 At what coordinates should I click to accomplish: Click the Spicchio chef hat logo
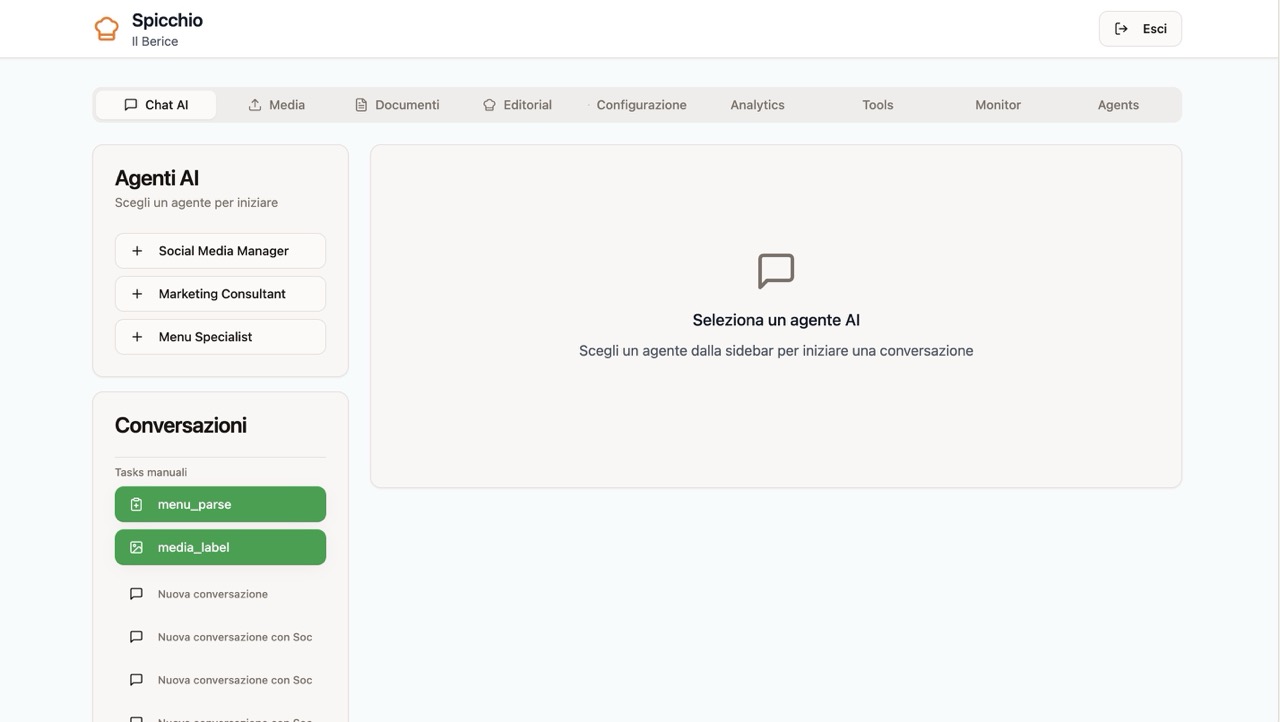[x=106, y=29]
